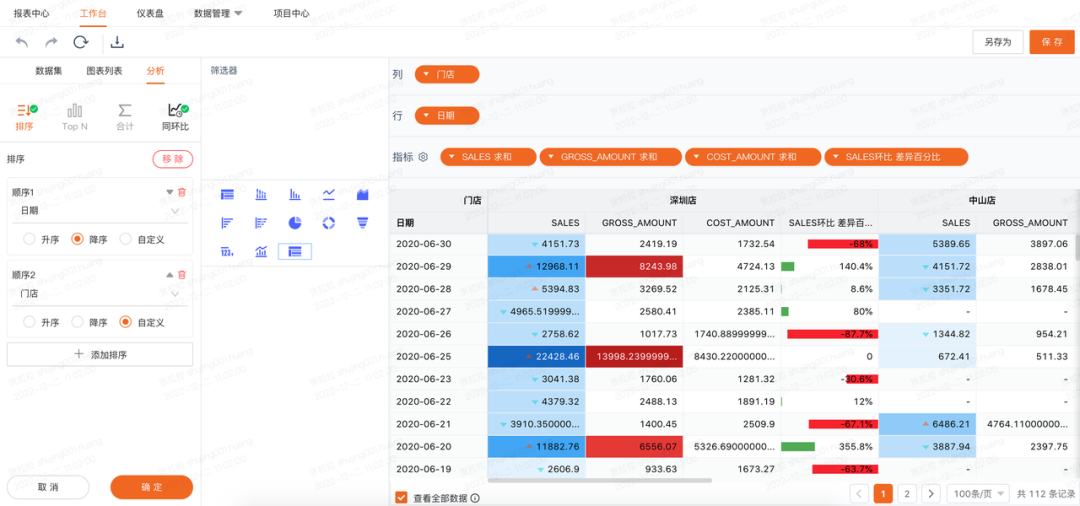
Task: Choose 降序 for 顺序2
Action: pyautogui.click(x=78, y=321)
